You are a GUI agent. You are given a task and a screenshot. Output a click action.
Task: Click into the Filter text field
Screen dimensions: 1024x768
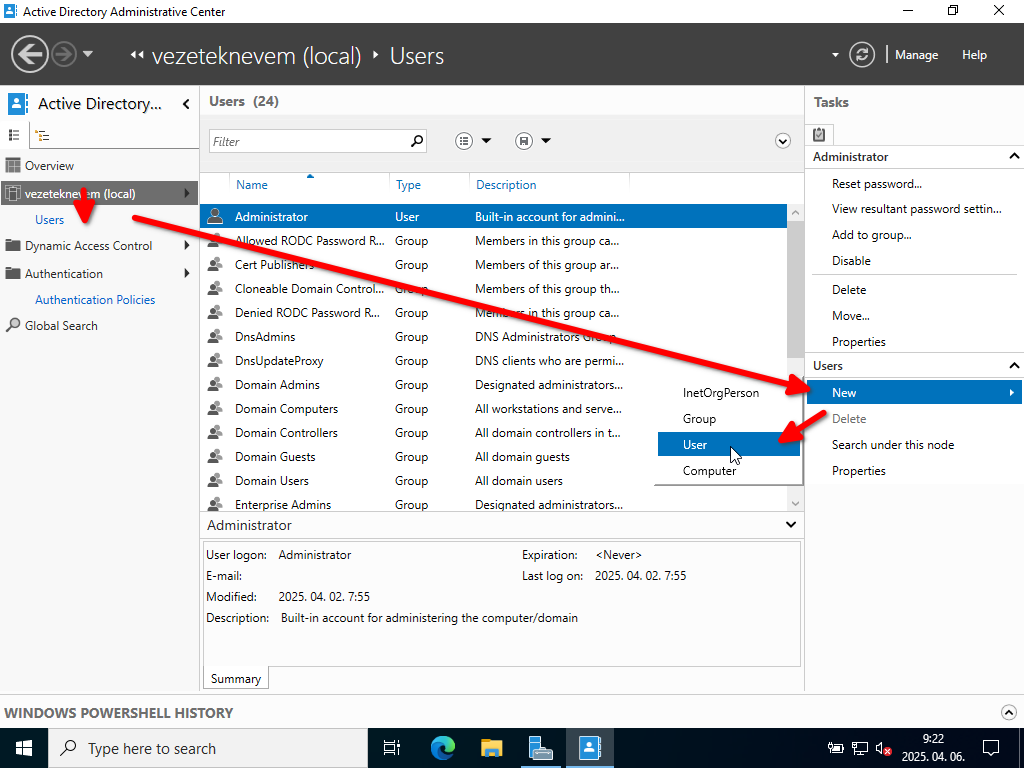(x=308, y=141)
